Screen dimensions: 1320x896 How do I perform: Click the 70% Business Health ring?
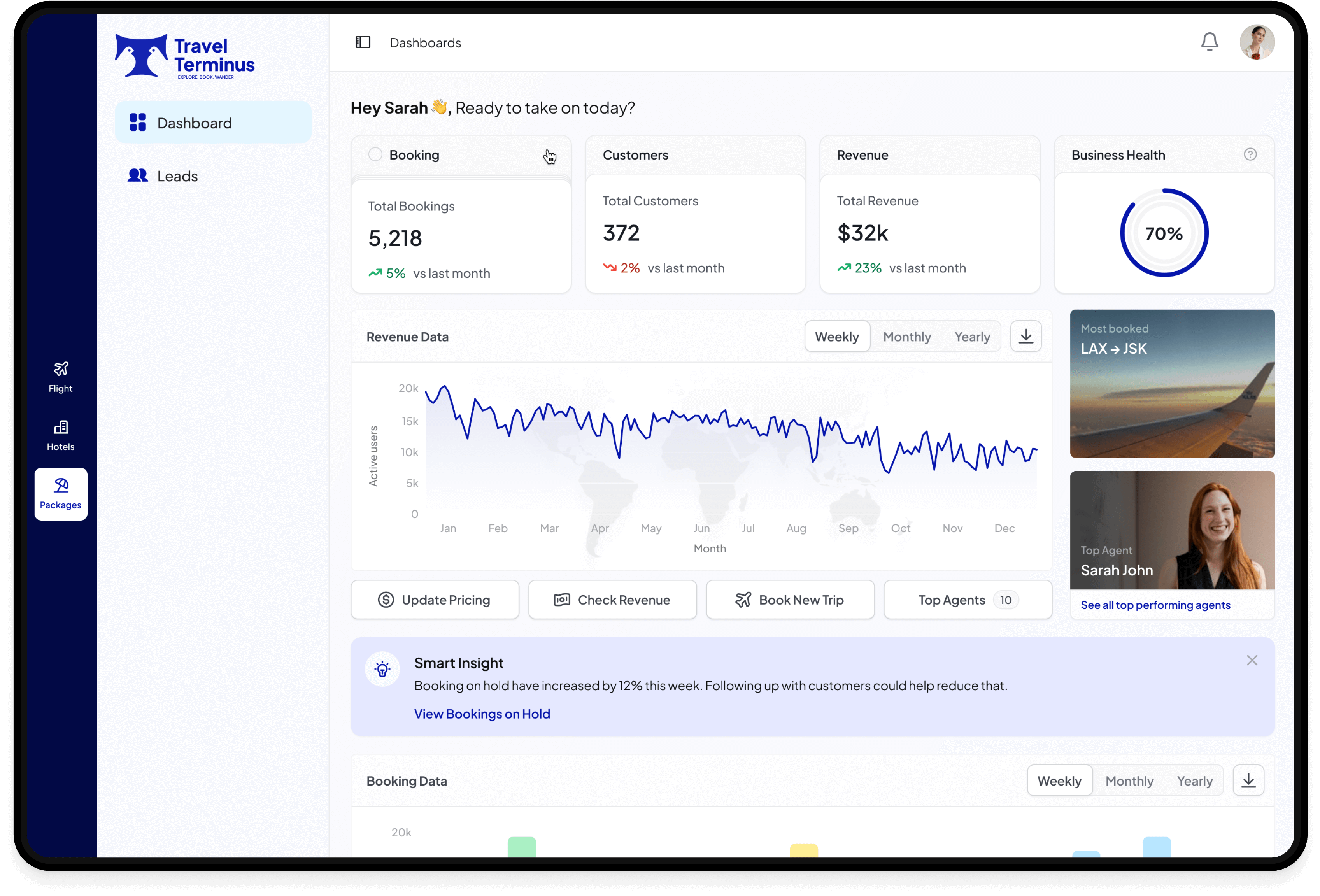tap(1164, 233)
